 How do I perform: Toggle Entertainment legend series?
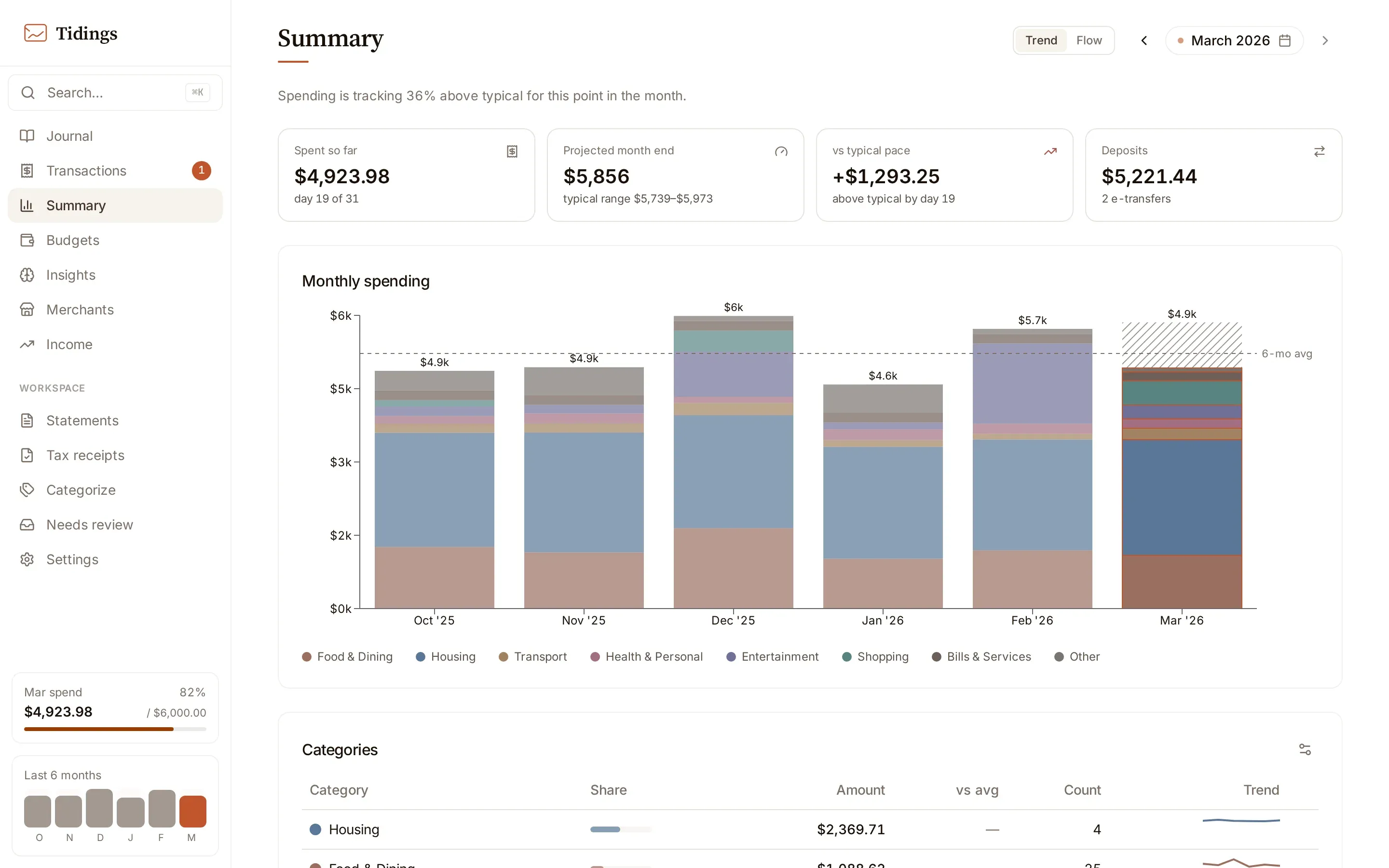tap(772, 656)
